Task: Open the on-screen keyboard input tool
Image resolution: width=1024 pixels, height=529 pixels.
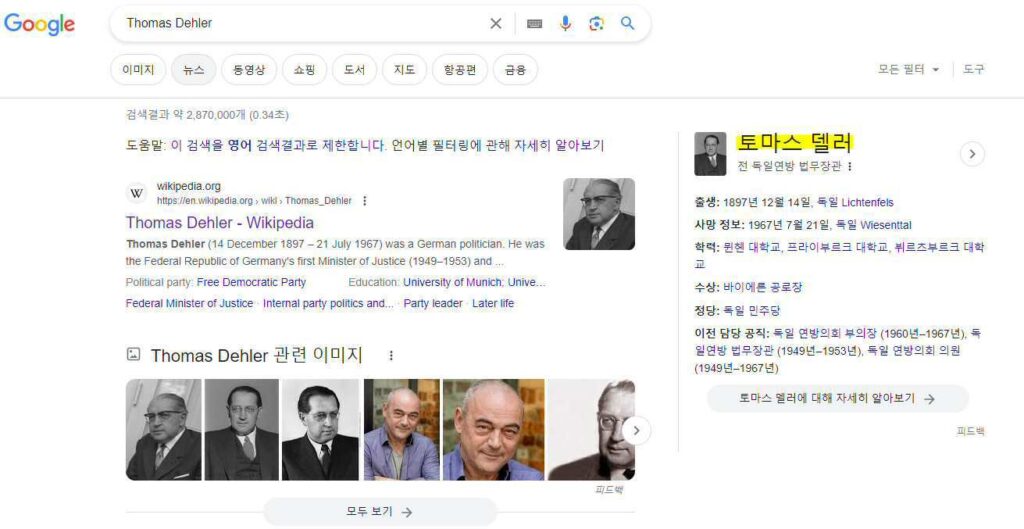Action: coord(534,24)
